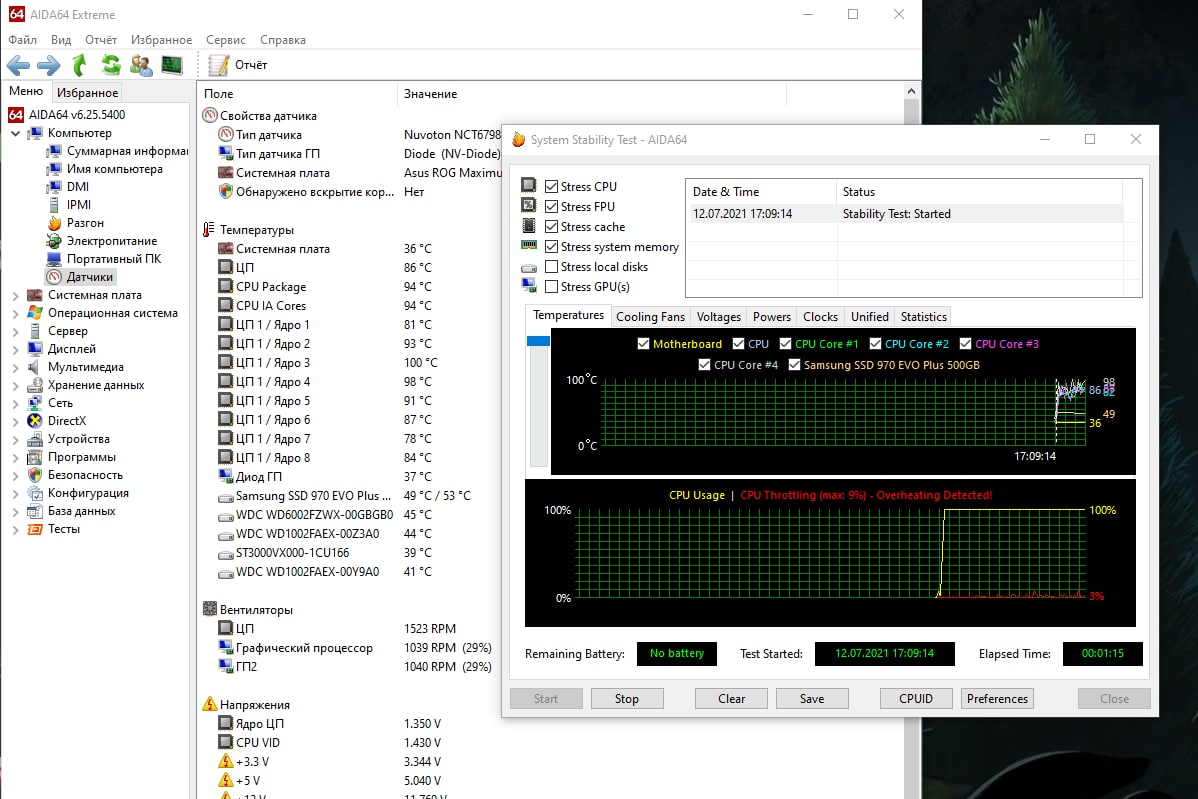Click the CPUID button
This screenshot has height=799, width=1198.
tap(915, 698)
